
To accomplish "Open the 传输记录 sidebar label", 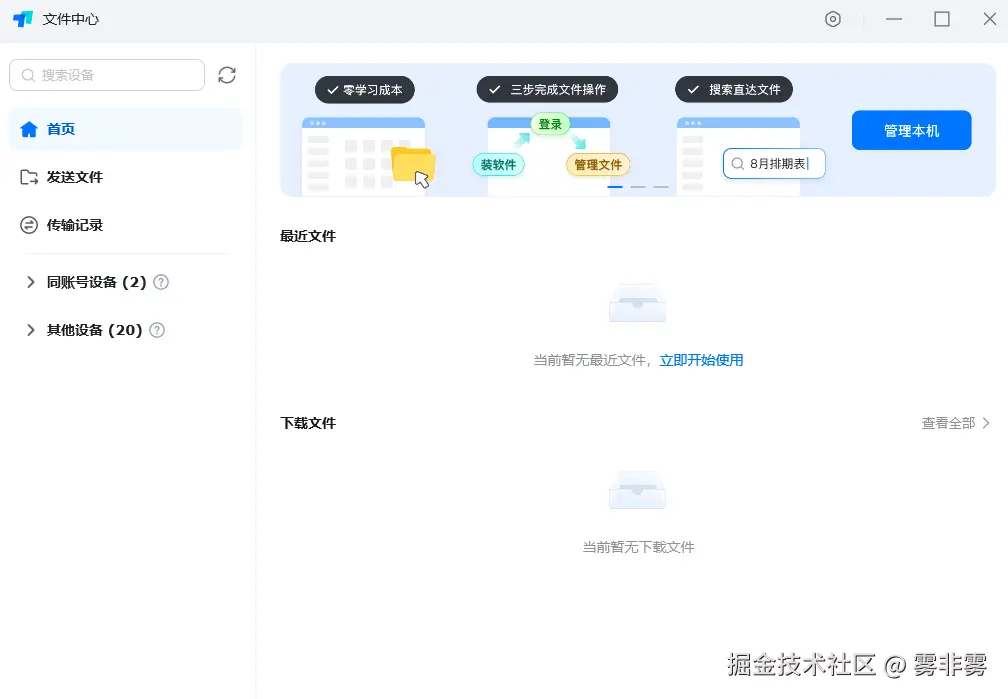I will [x=75, y=225].
